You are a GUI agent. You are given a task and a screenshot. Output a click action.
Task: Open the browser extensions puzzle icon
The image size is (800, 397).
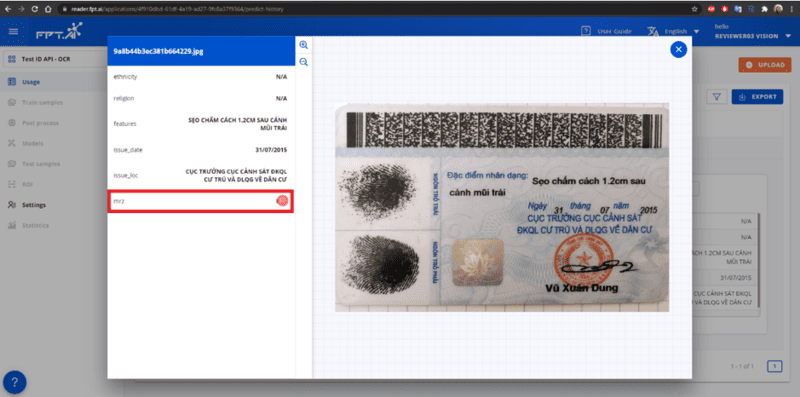[x=764, y=9]
